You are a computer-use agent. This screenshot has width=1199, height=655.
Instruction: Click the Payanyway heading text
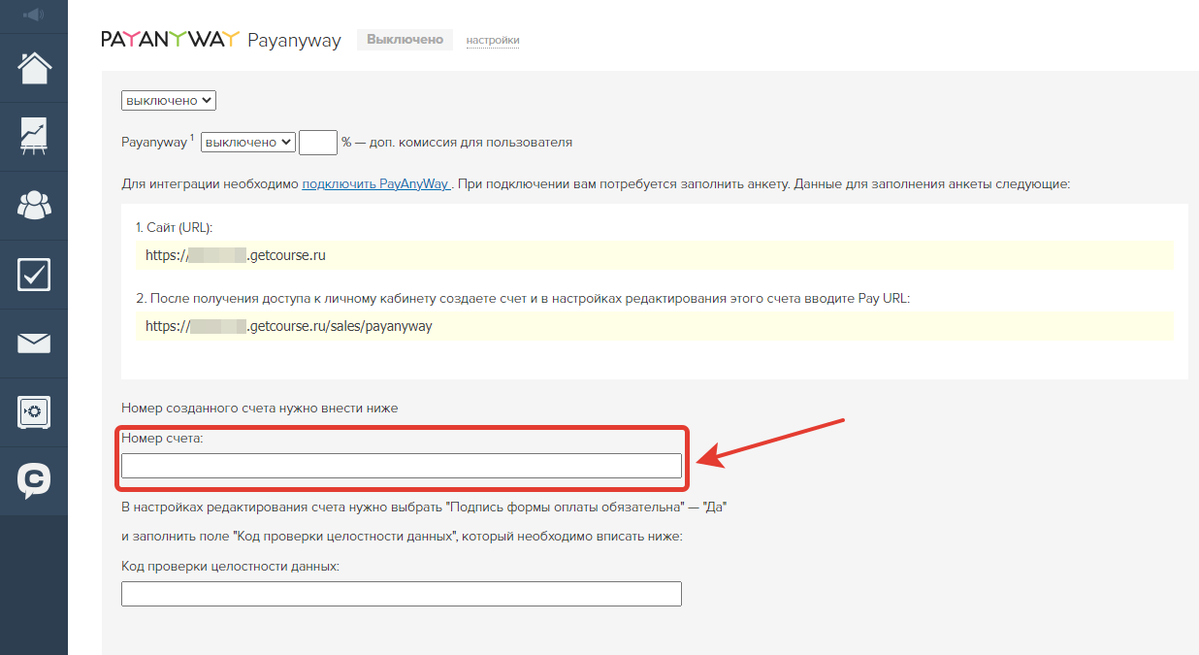tap(294, 41)
